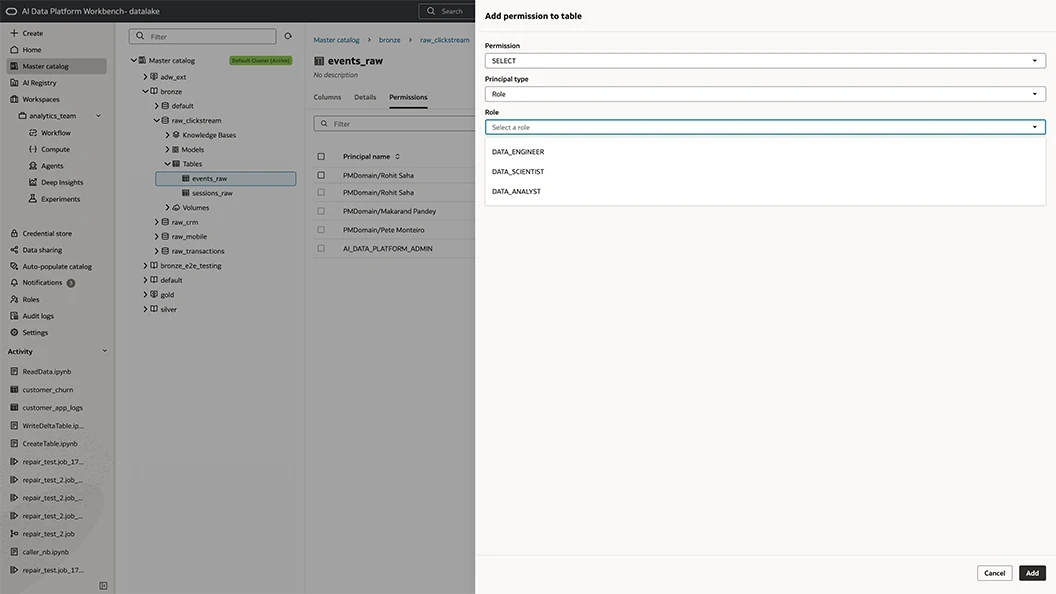Click the Select a role input field
The width and height of the screenshot is (1056, 594).
point(765,127)
